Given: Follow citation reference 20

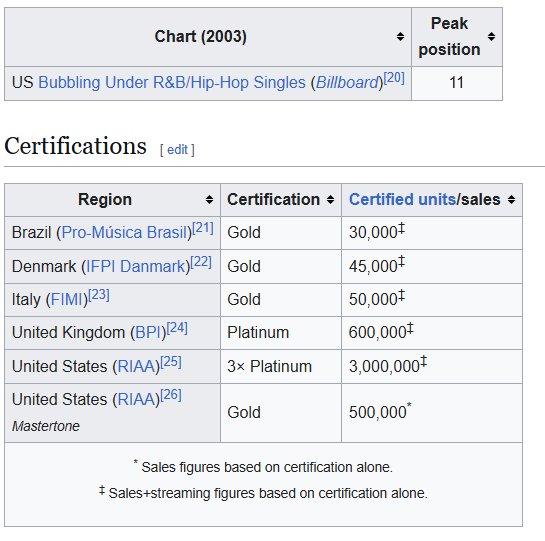Looking at the screenshot, I should click(394, 78).
